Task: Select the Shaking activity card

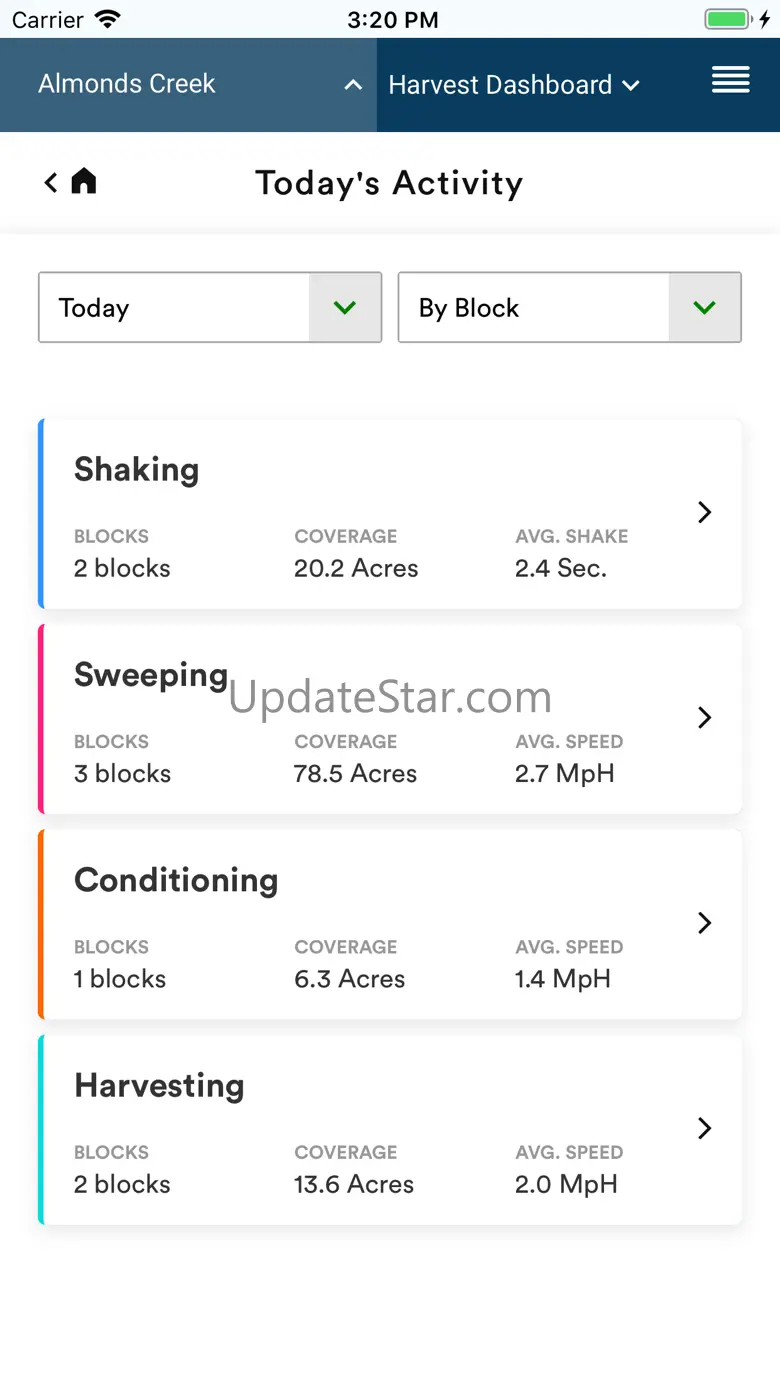Action: point(390,514)
